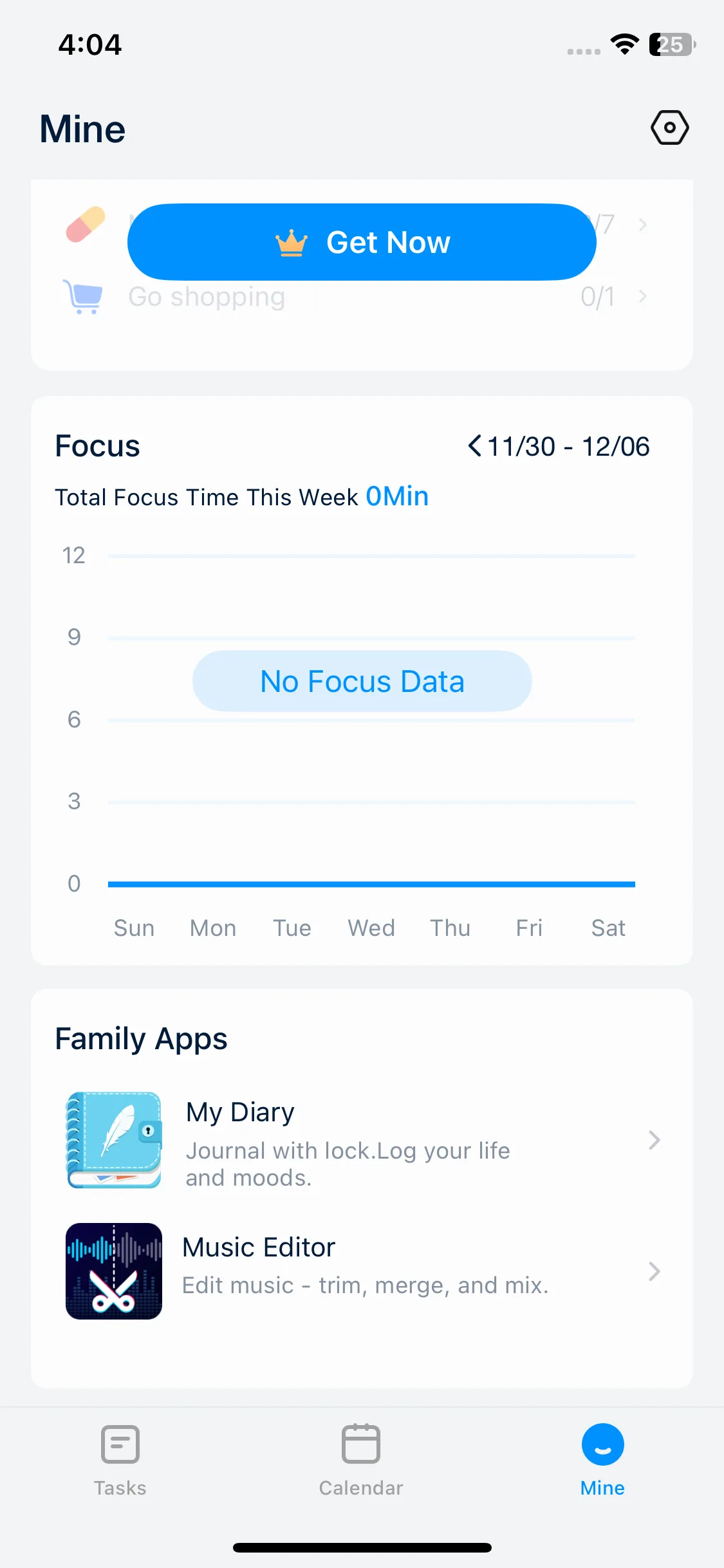
Task: Tap the 11/30 - 12/06 date range
Action: (568, 447)
